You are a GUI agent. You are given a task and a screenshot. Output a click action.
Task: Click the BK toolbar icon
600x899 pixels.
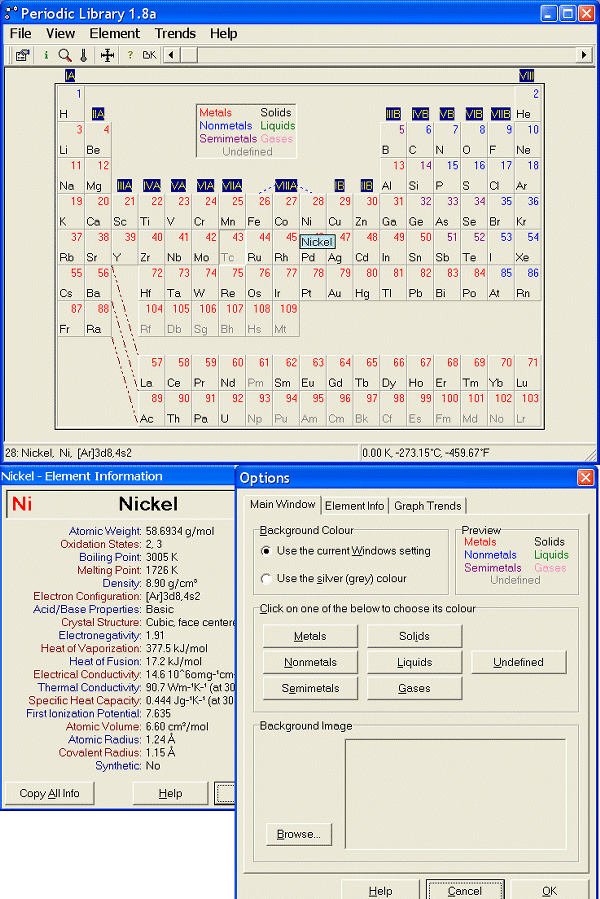149,55
